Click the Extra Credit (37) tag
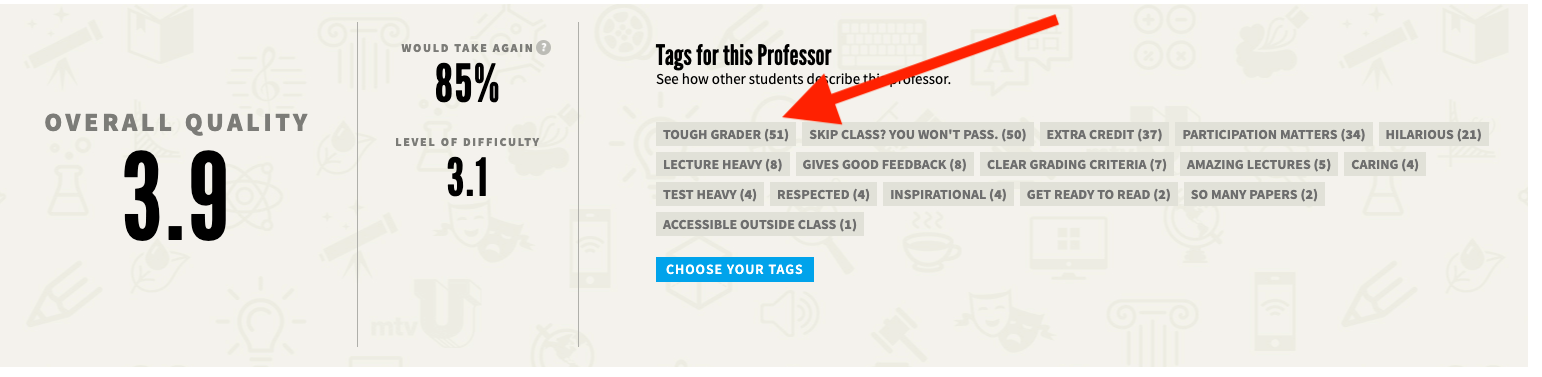Screen dimensions: 1542x377 1104,134
